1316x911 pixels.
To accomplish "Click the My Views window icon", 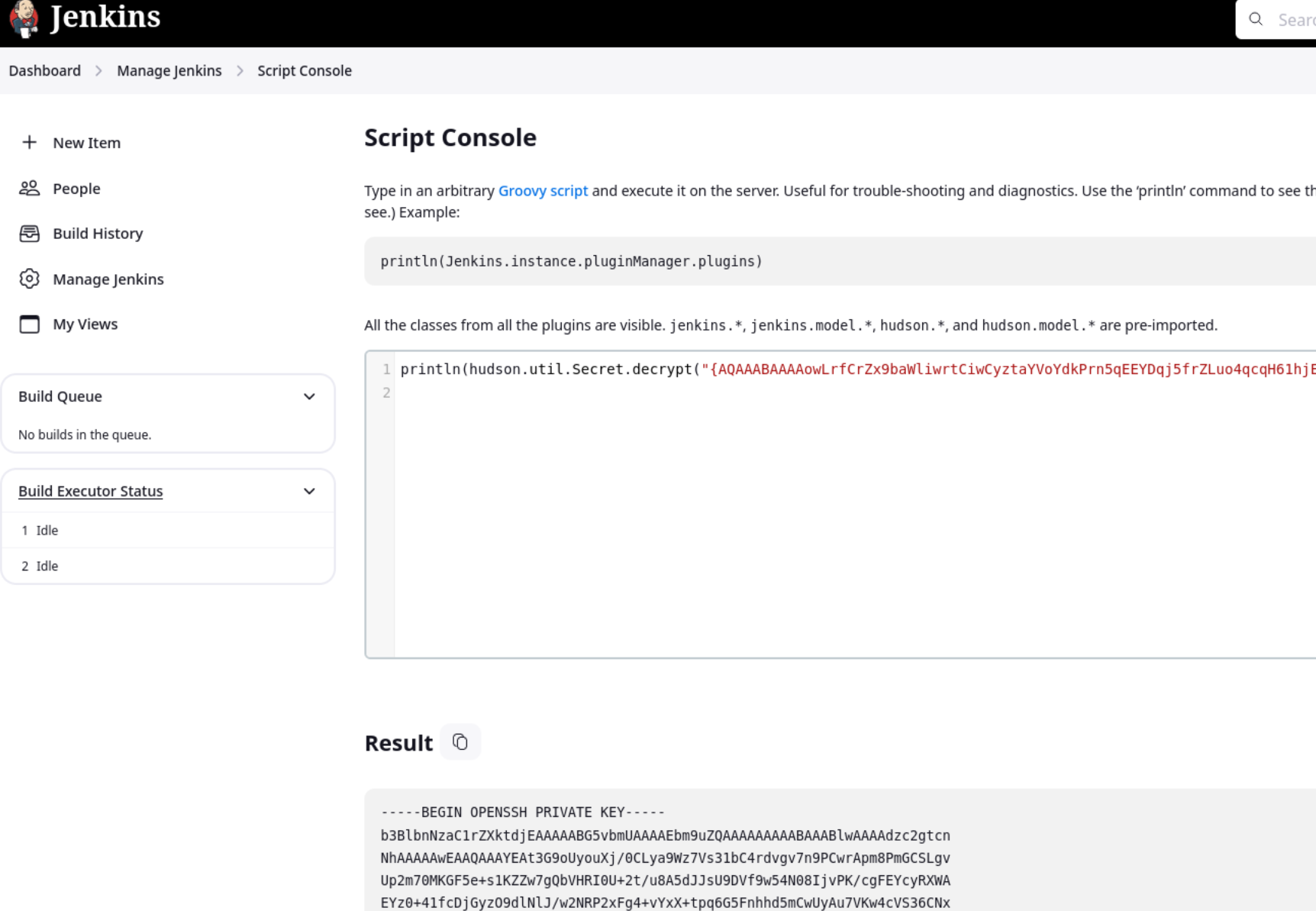I will click(x=29, y=325).
